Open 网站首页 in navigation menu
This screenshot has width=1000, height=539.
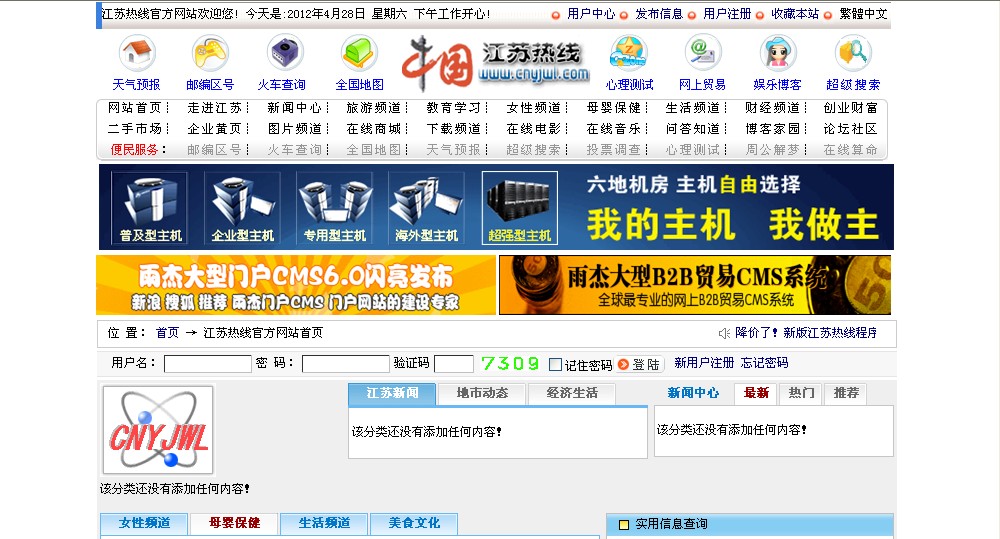pyautogui.click(x=135, y=108)
